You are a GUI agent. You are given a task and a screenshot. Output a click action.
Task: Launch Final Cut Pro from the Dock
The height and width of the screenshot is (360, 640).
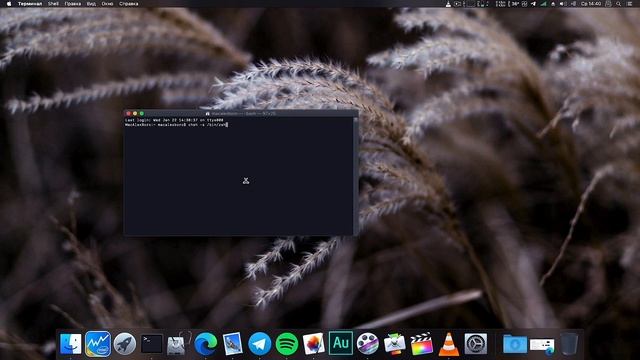(421, 344)
